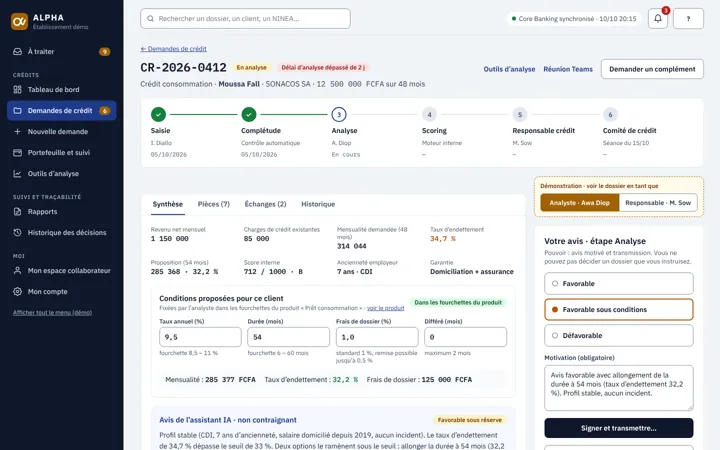This screenshot has width=720, height=450.
Task: Select the Favorable radio option
Action: point(619,284)
